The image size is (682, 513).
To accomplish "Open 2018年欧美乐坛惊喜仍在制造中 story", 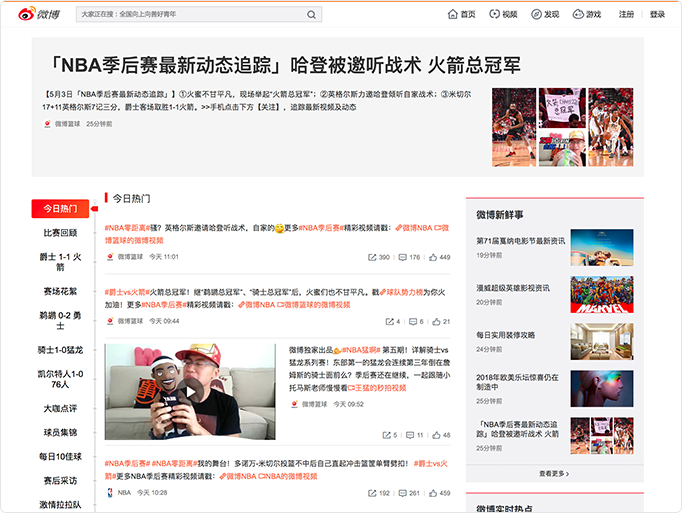I will (x=517, y=382).
